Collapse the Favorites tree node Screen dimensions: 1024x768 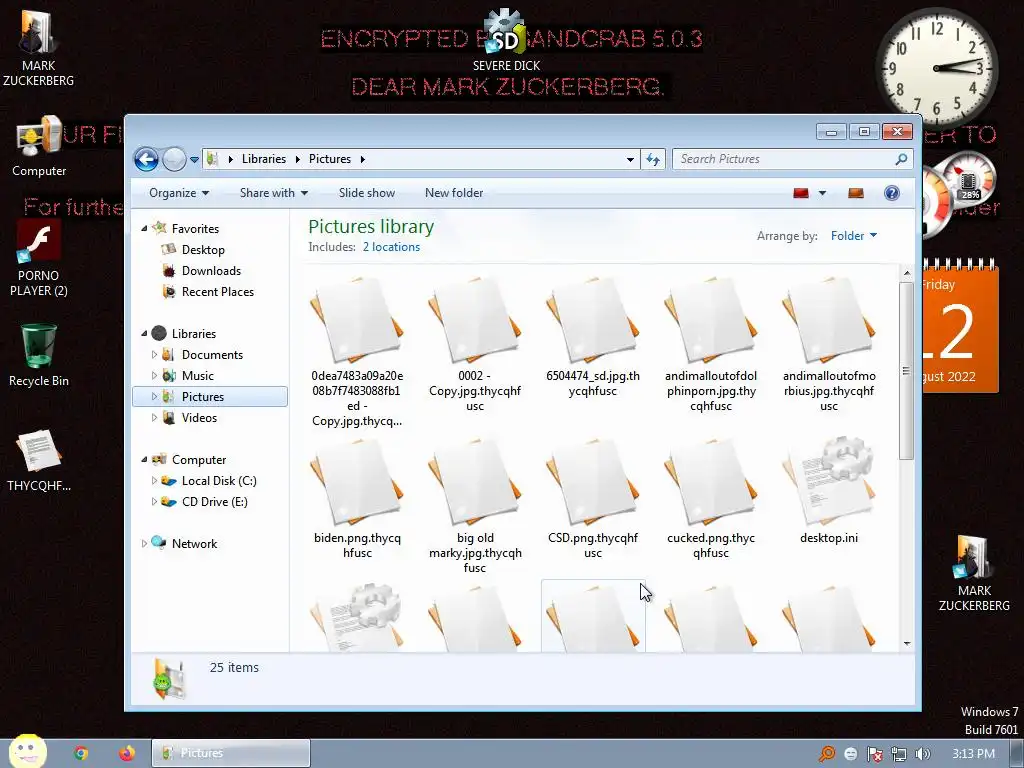pyautogui.click(x=144, y=229)
